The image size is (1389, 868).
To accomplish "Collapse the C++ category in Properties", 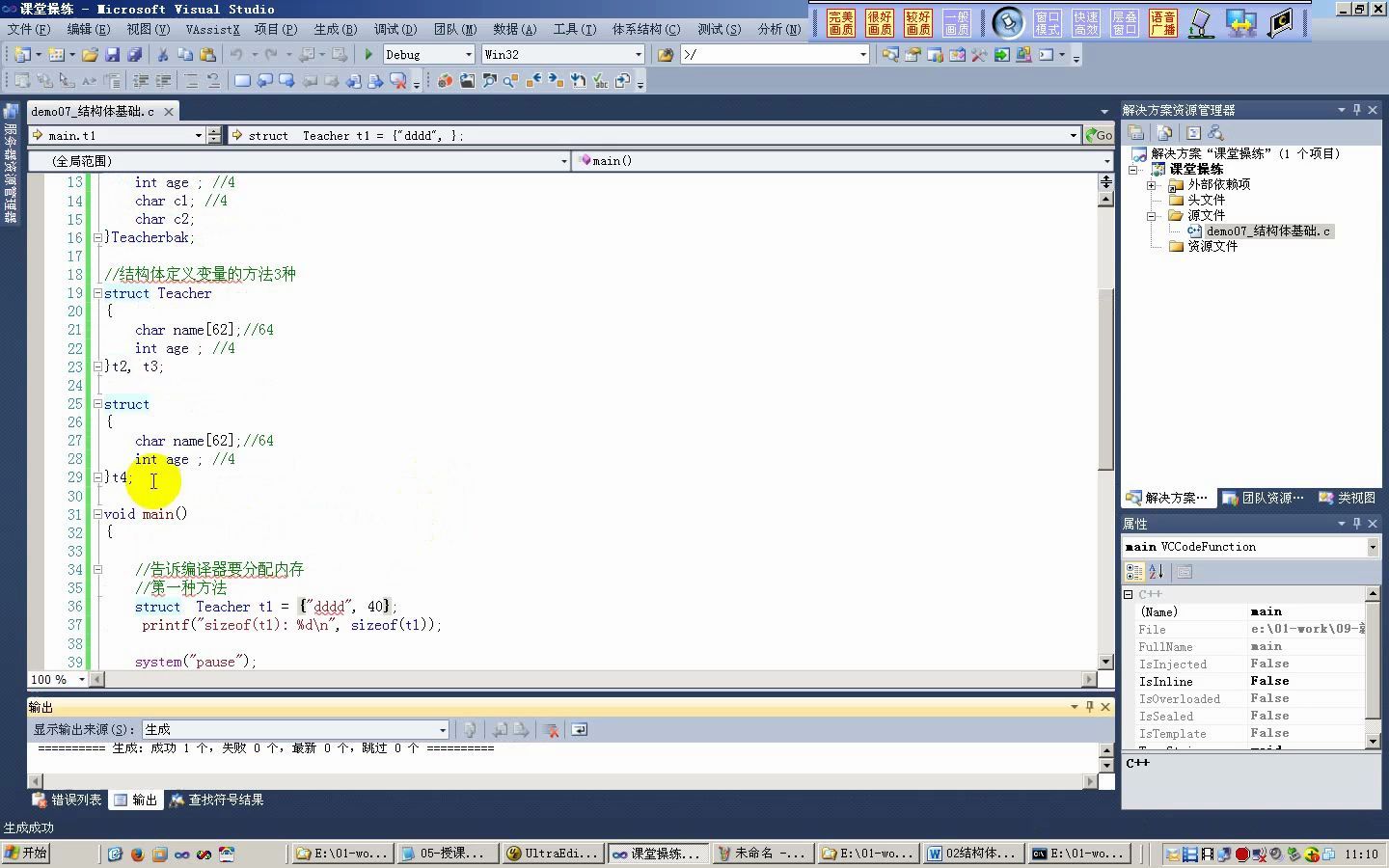I will 1129,594.
